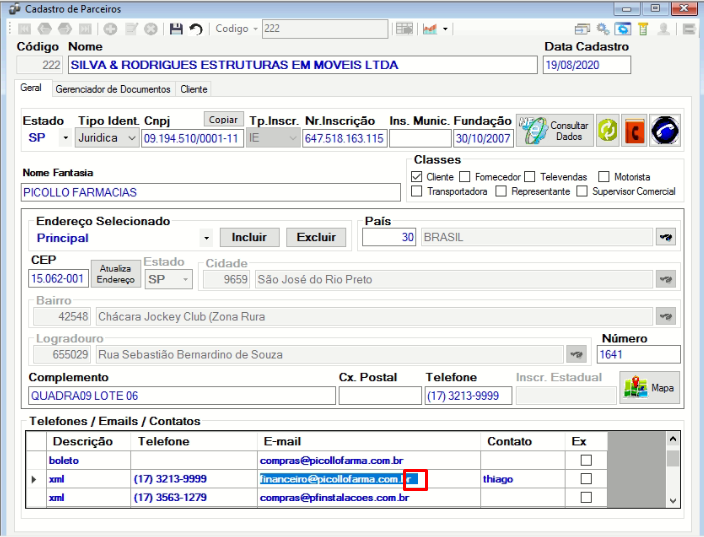Open the Codigo search type dropdown

click(255, 29)
